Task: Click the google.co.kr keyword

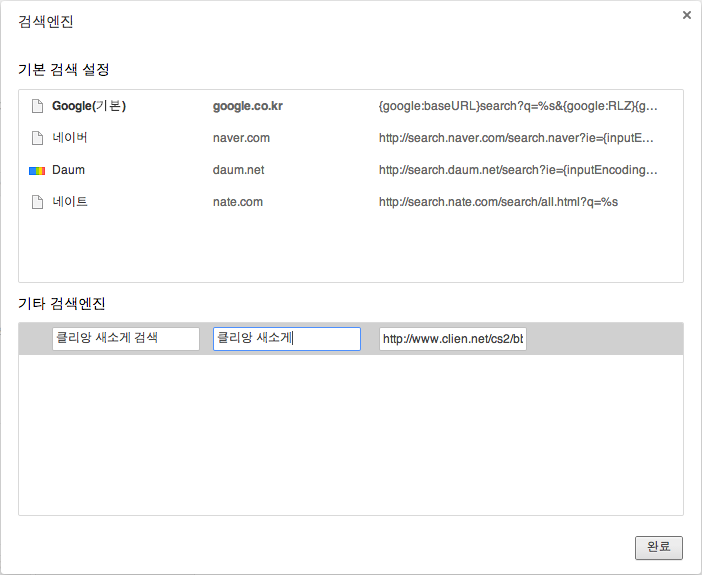Action: pyautogui.click(x=248, y=106)
